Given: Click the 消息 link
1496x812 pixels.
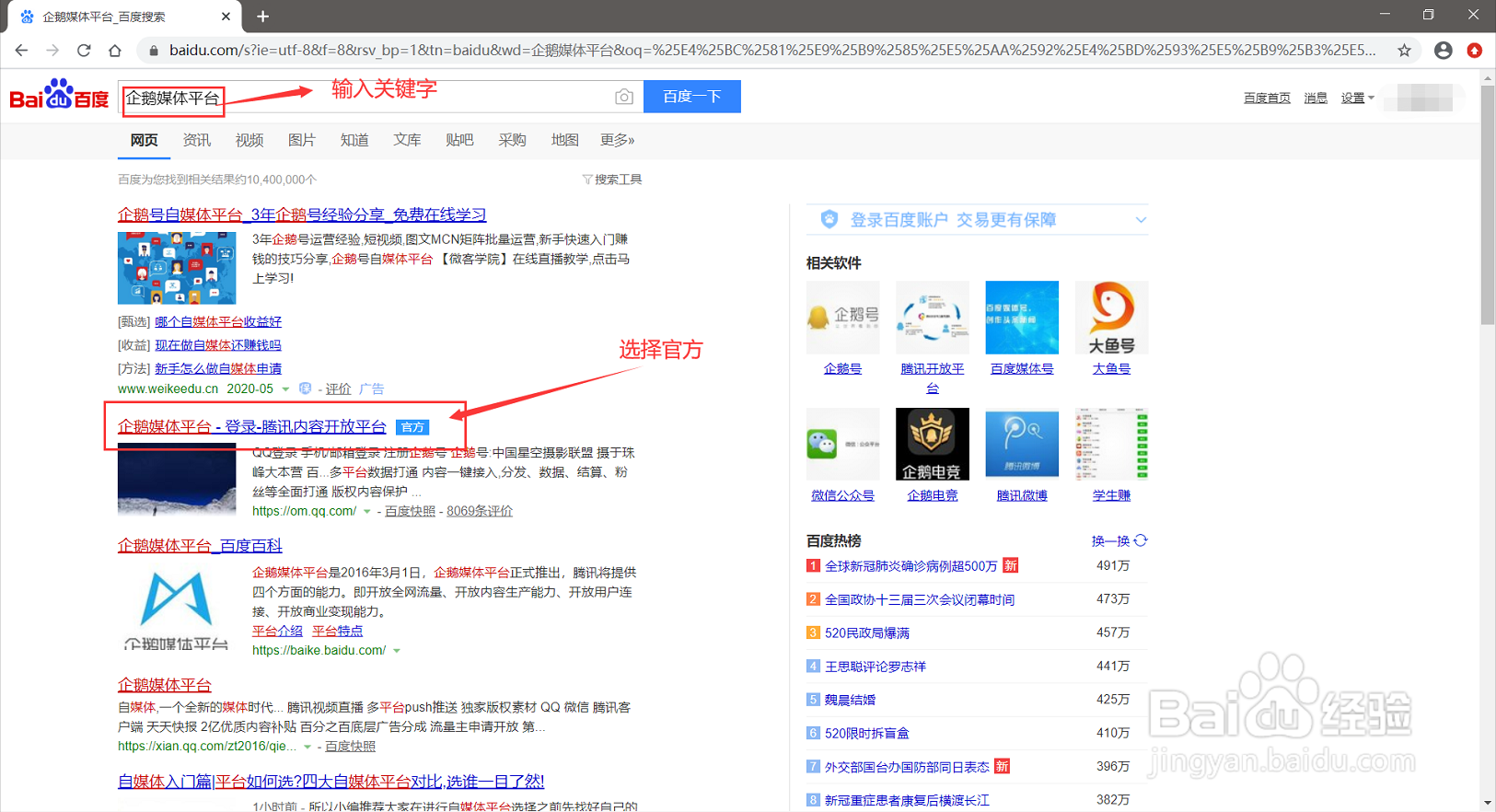Looking at the screenshot, I should point(1316,98).
